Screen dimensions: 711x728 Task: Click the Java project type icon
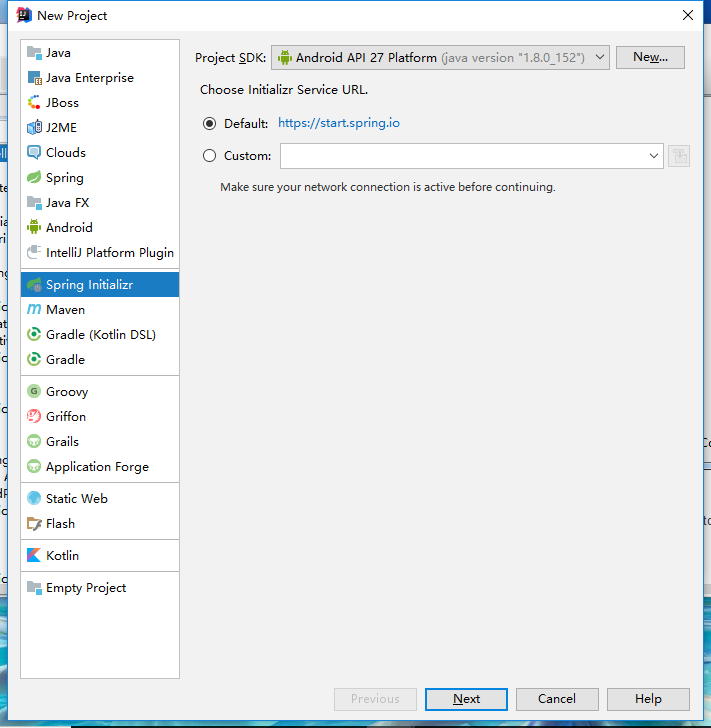(x=34, y=53)
